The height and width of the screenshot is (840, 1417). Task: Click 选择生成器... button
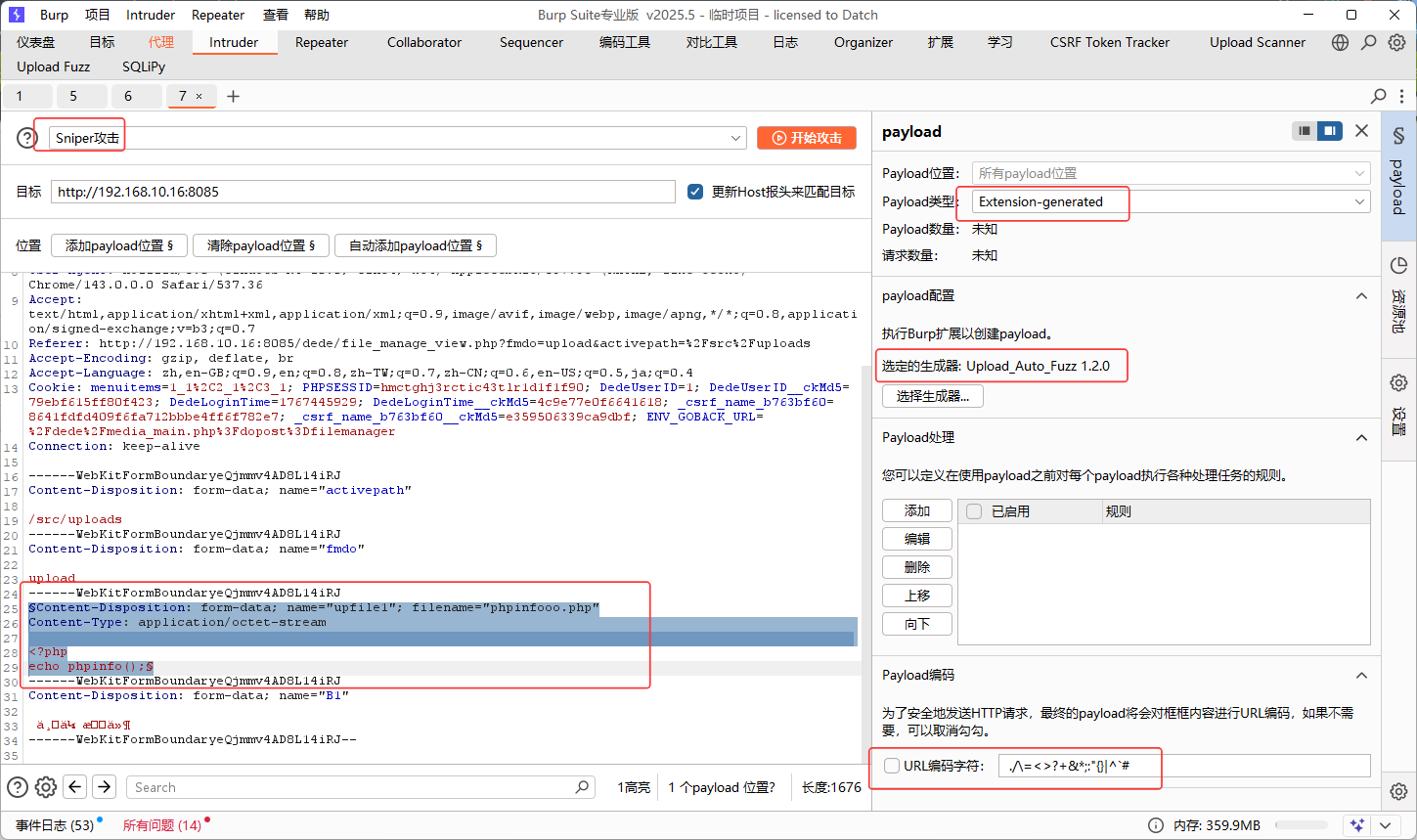[x=933, y=396]
